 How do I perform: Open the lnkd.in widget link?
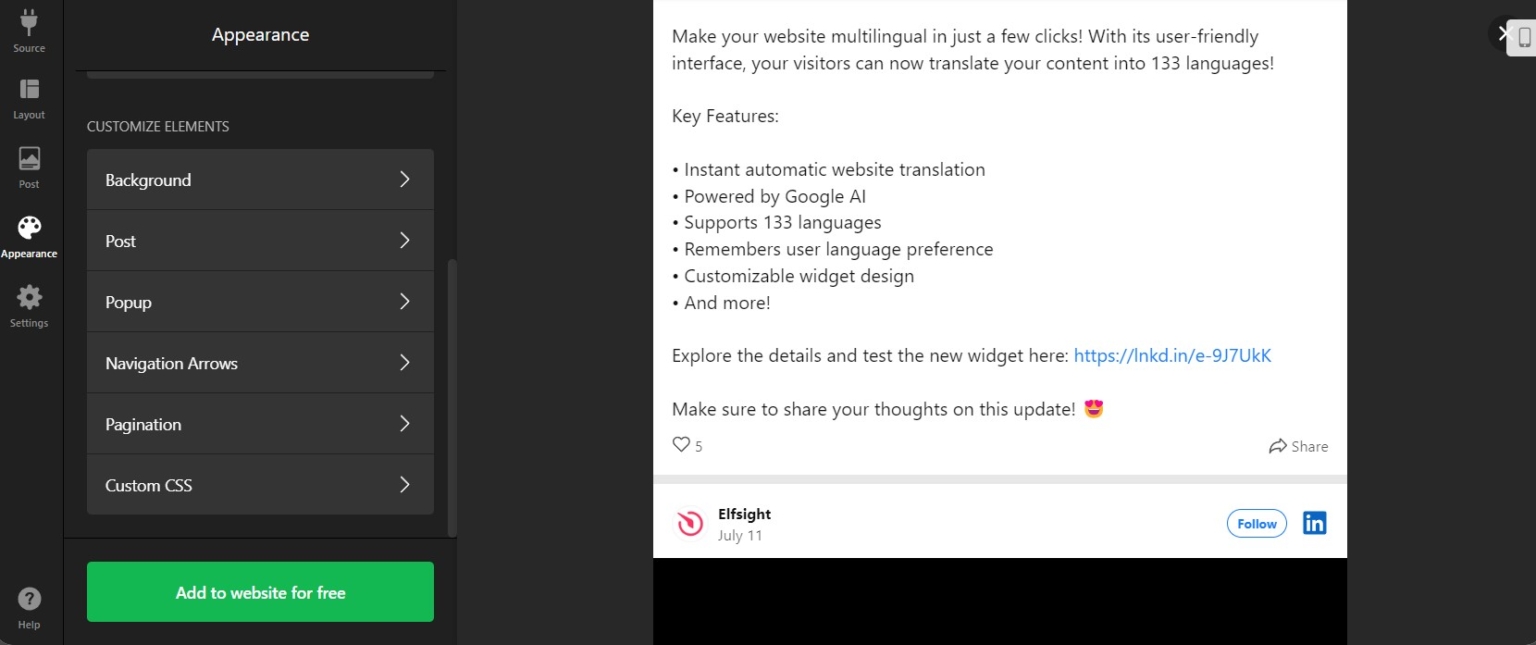point(1172,355)
